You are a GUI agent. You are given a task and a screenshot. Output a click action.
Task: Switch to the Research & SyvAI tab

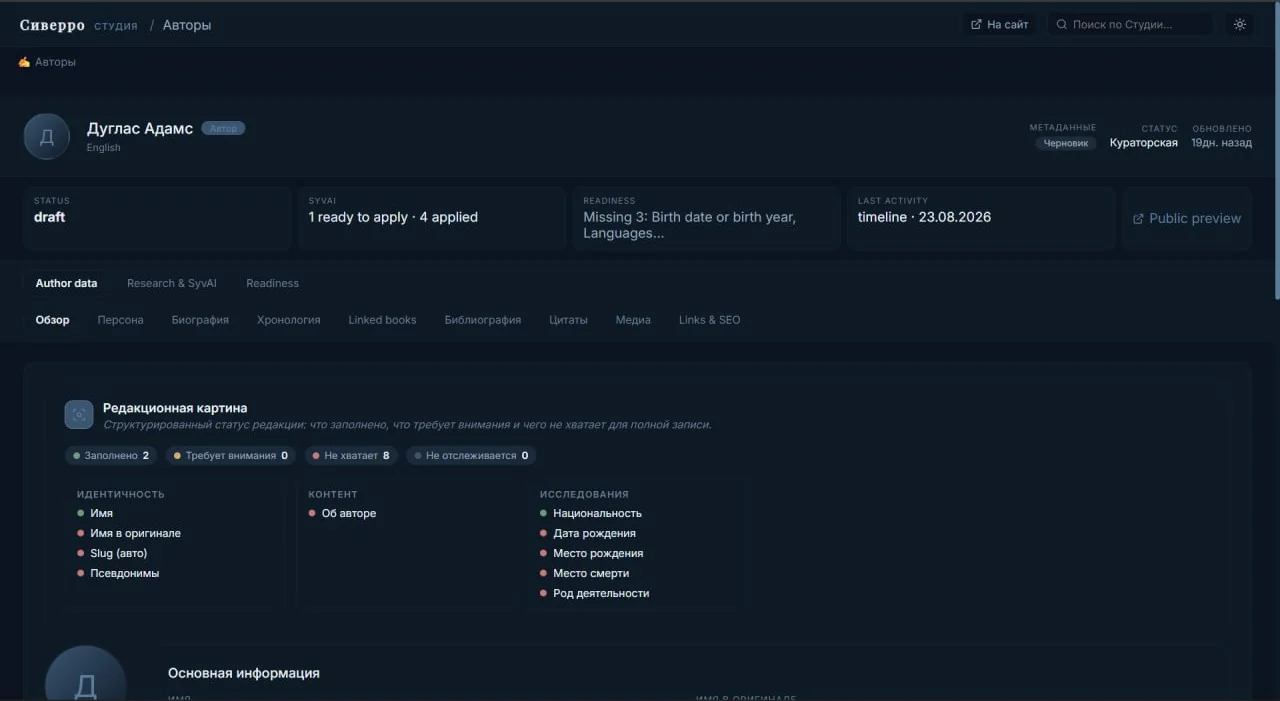[172, 283]
